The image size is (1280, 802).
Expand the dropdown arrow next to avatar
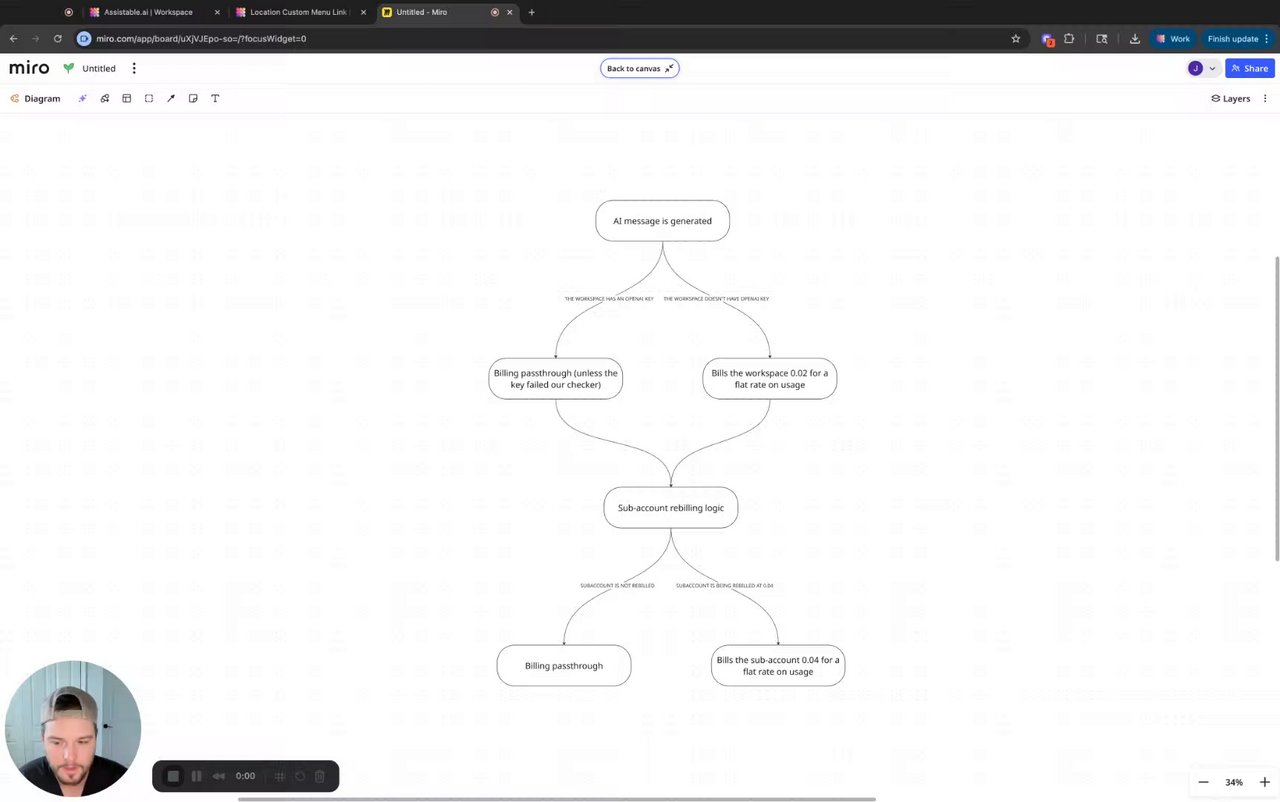coord(1212,68)
